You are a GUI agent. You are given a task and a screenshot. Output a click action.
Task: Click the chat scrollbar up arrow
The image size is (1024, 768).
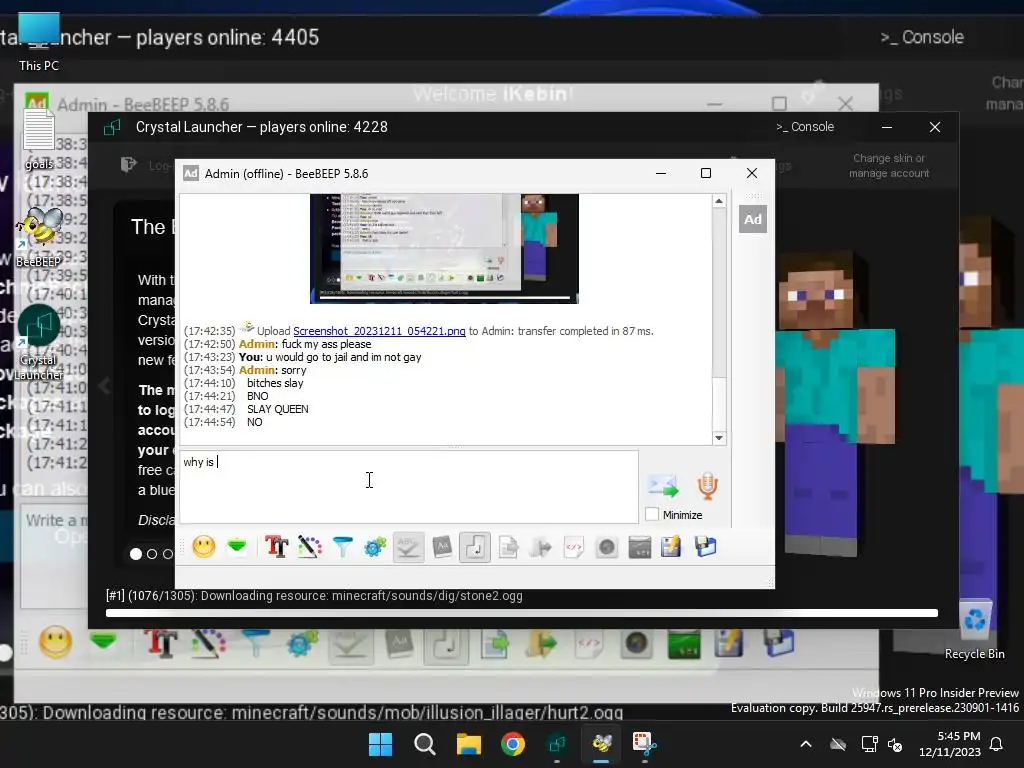click(719, 201)
